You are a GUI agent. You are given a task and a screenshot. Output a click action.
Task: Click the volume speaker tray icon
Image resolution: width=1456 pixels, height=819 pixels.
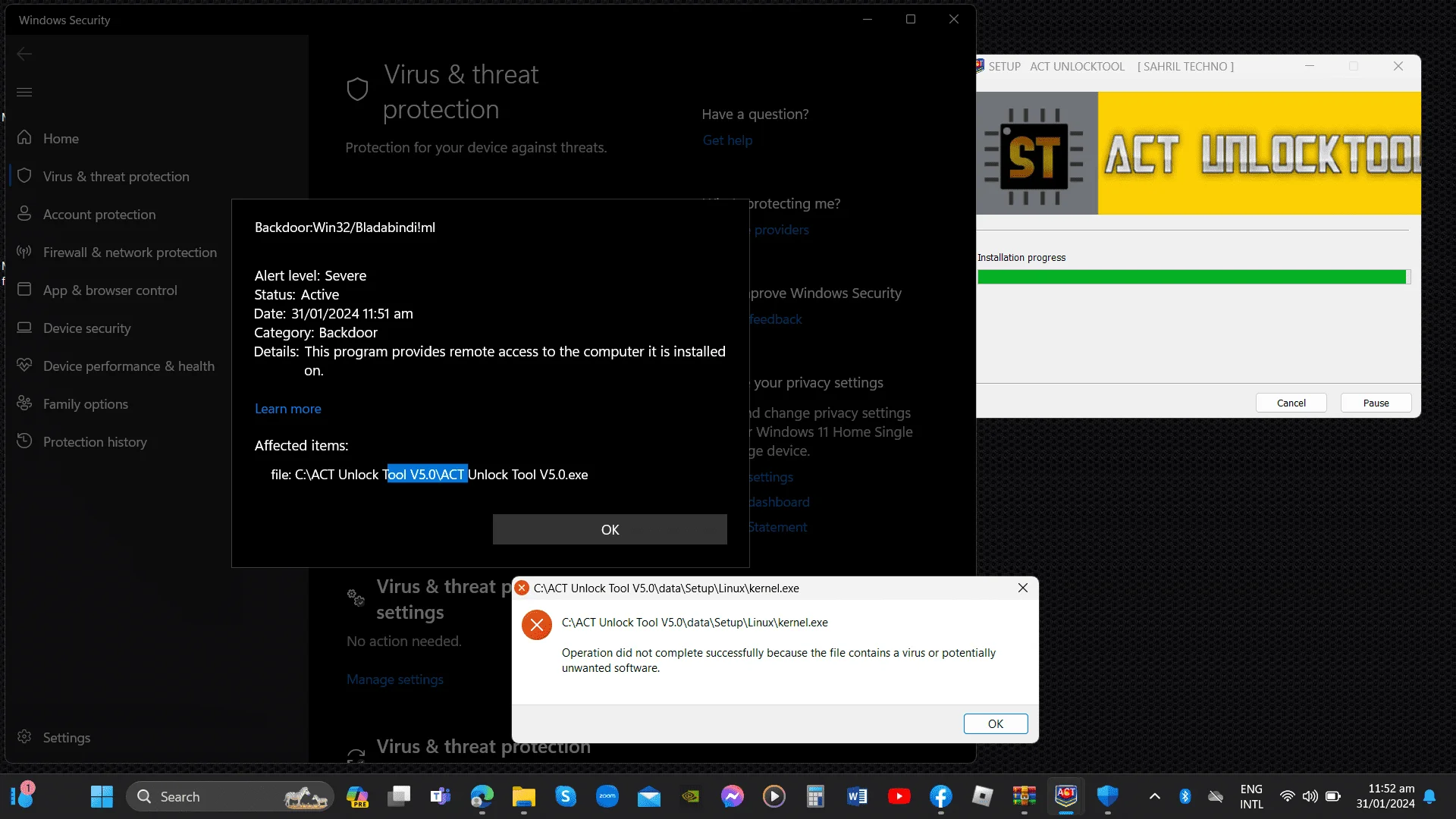tap(1310, 796)
